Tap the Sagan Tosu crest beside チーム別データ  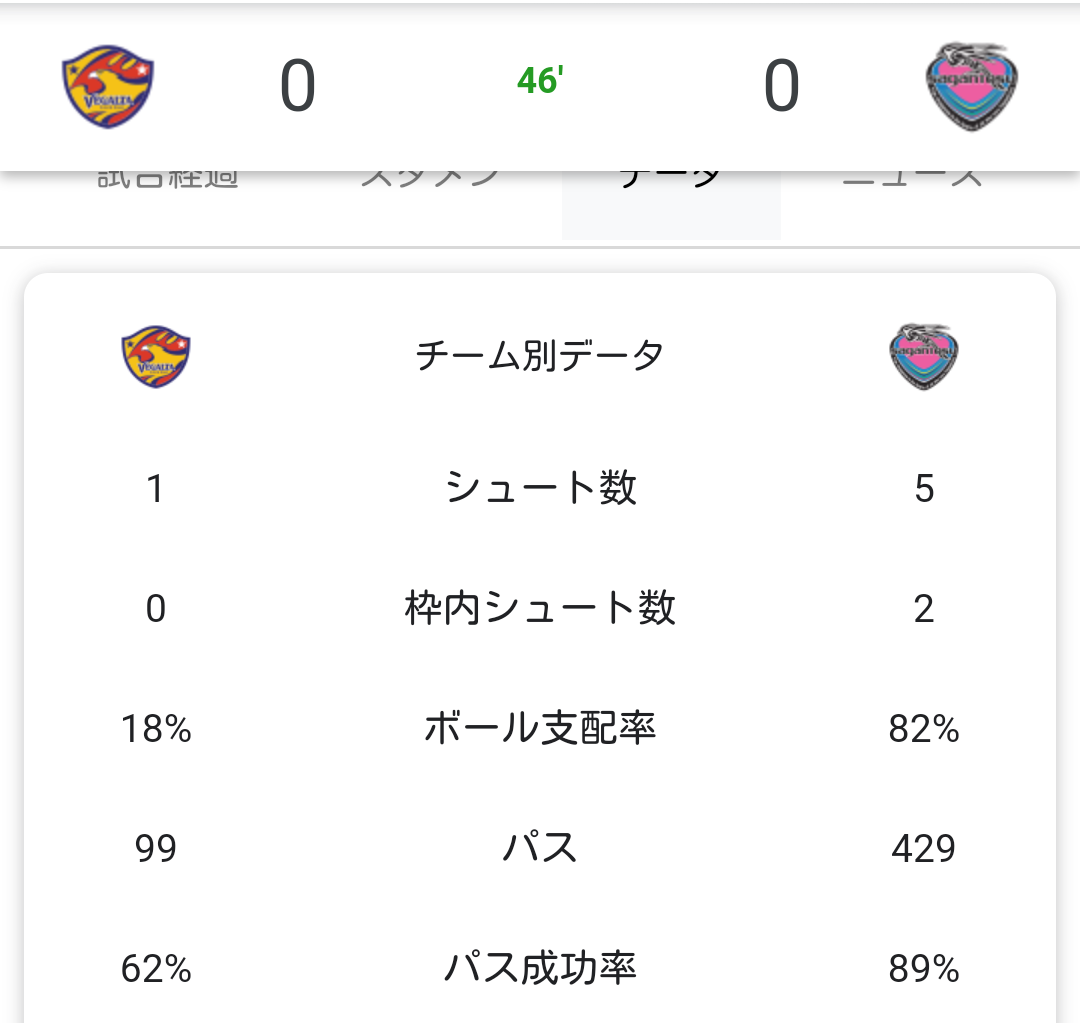923,356
